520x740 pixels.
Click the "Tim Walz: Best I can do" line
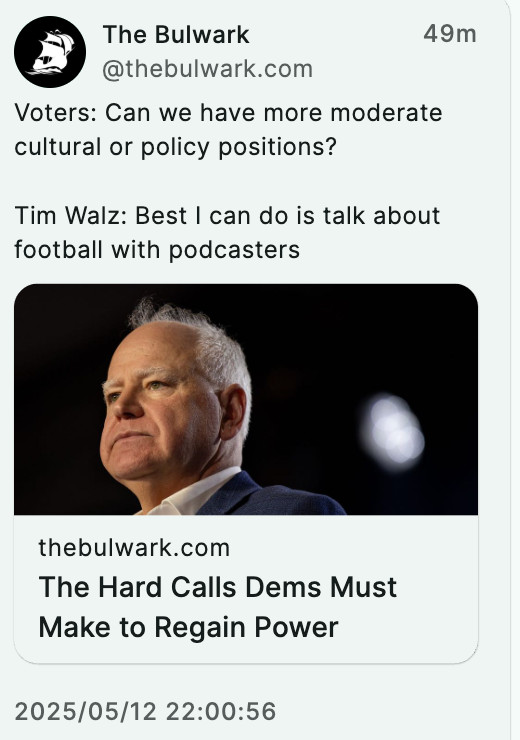tap(227, 216)
